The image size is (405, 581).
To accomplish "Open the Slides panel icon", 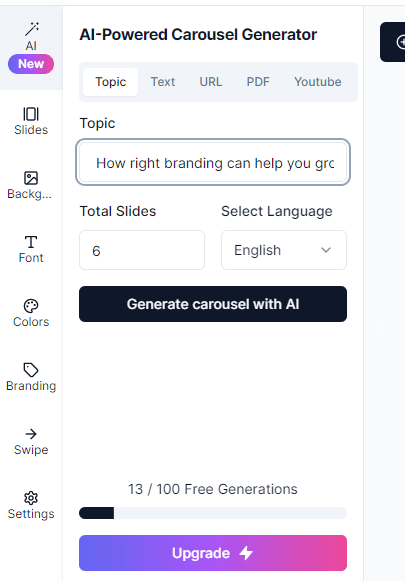I will [x=31, y=114].
